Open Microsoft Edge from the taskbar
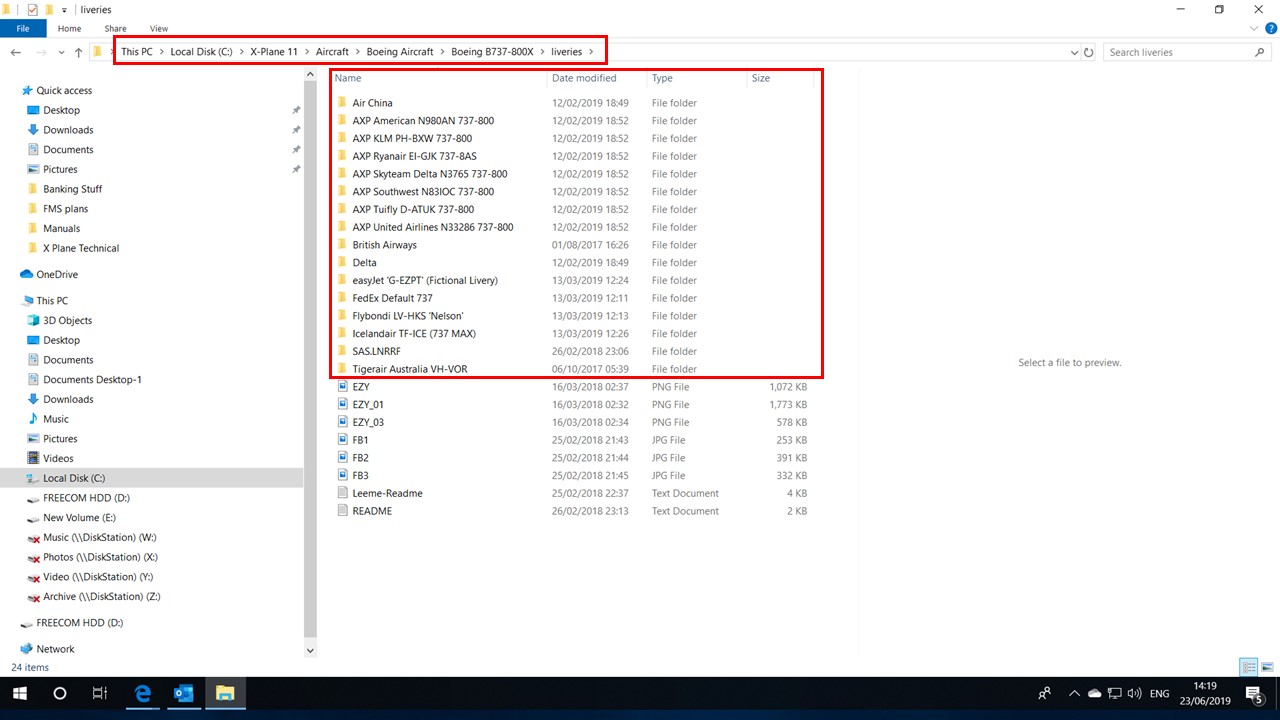This screenshot has width=1280, height=720. 143,693
